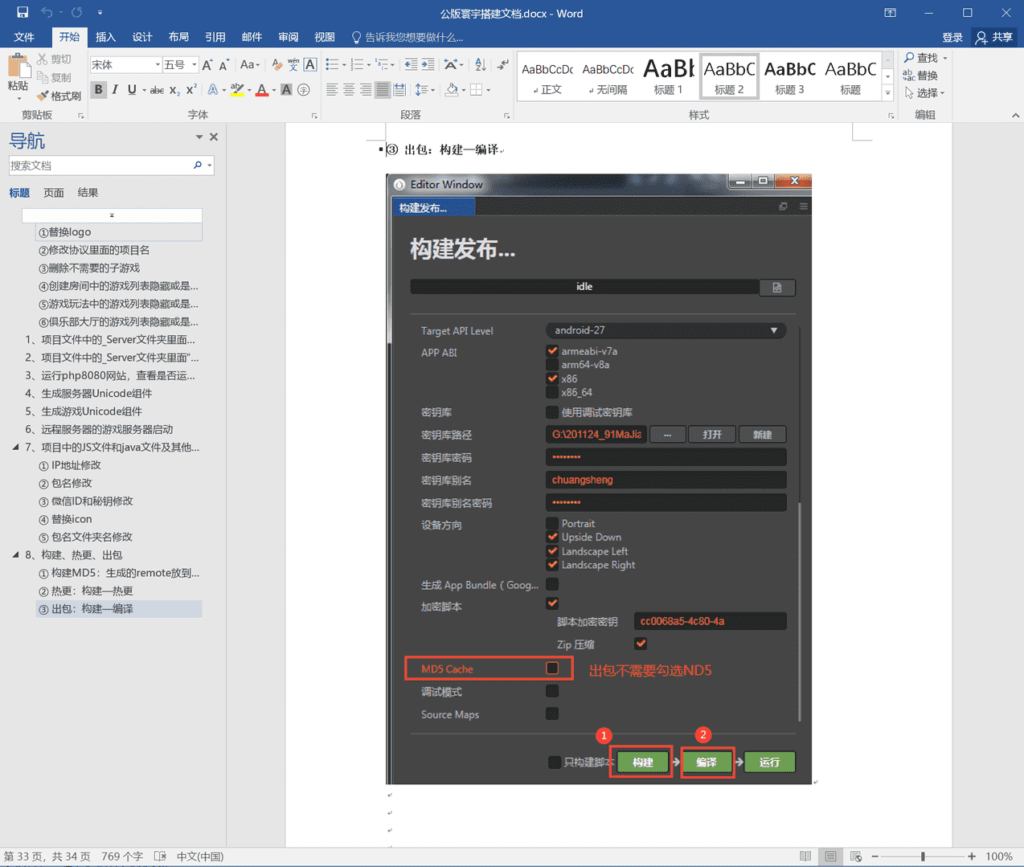Apply the 标题 1 heading style
1024x867 pixels.
(x=667, y=77)
